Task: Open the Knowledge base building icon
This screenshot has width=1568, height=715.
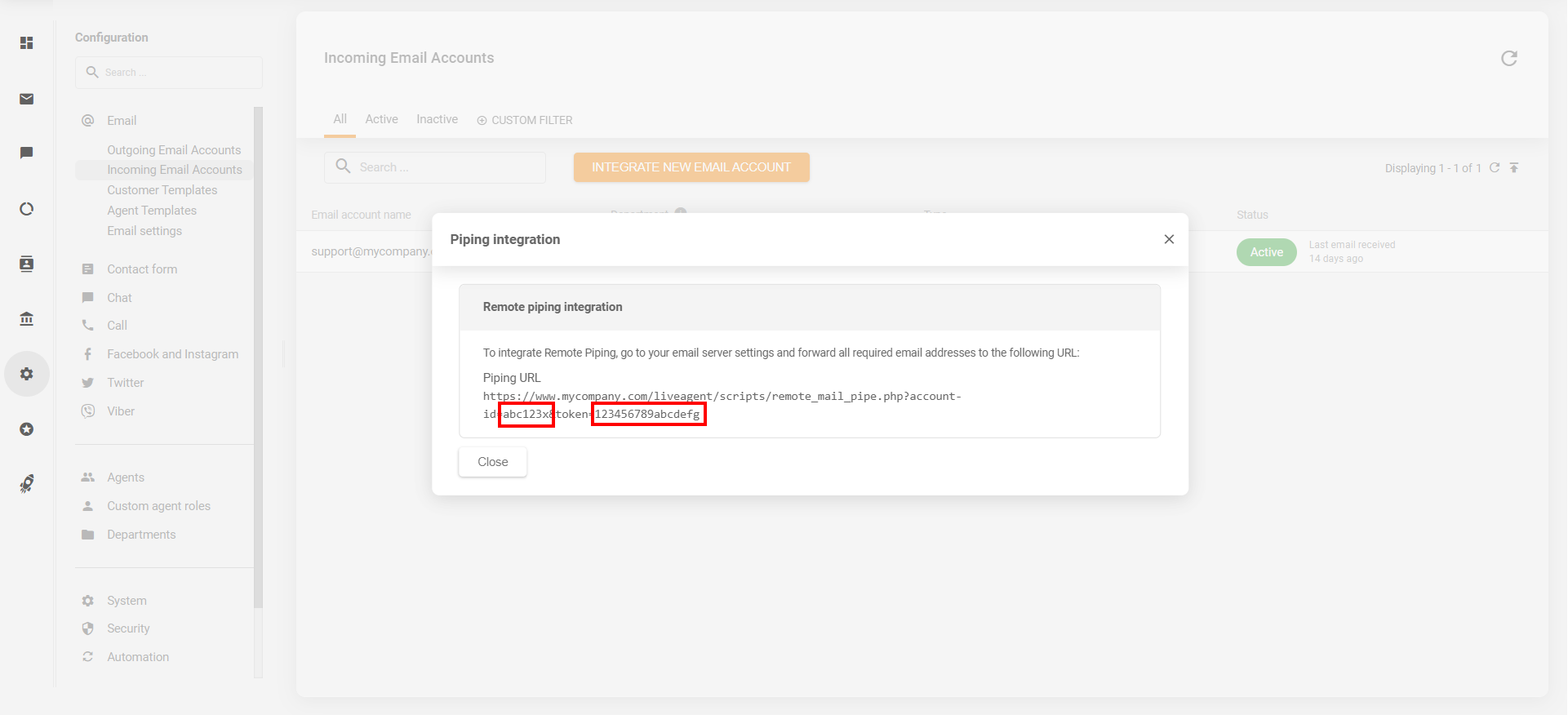Action: 27,318
